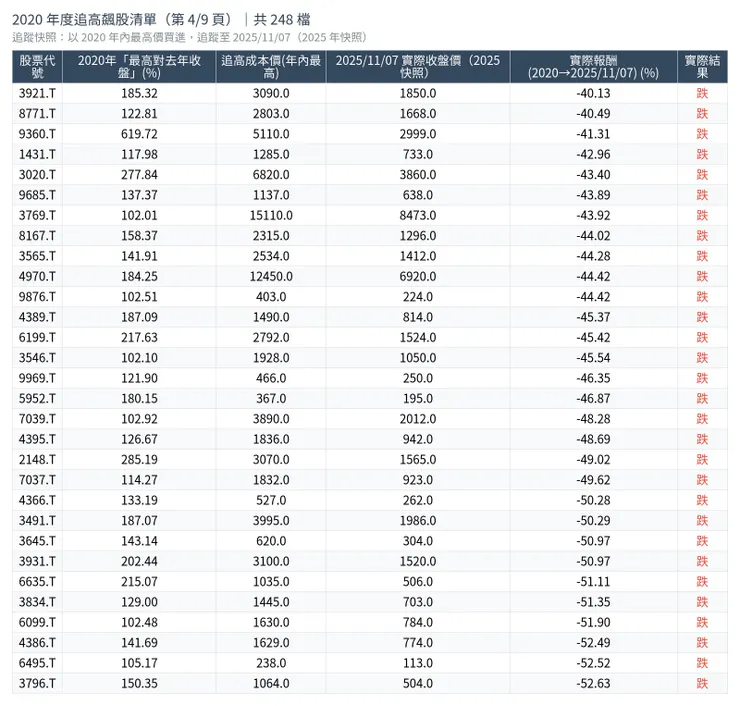Click the value 619.72 in the 9360.T row

click(139, 134)
